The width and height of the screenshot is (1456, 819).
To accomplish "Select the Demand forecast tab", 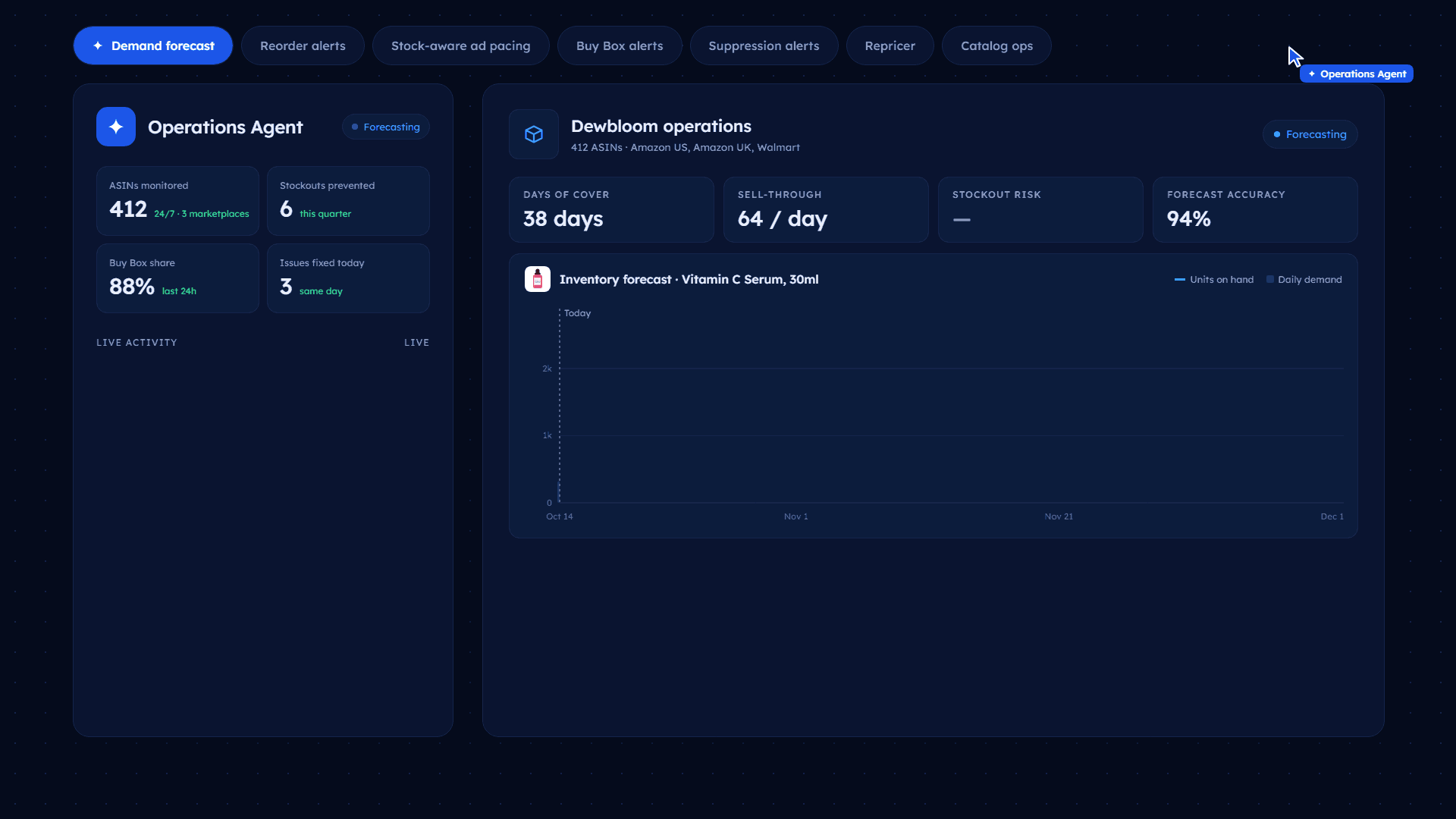I will [152, 45].
